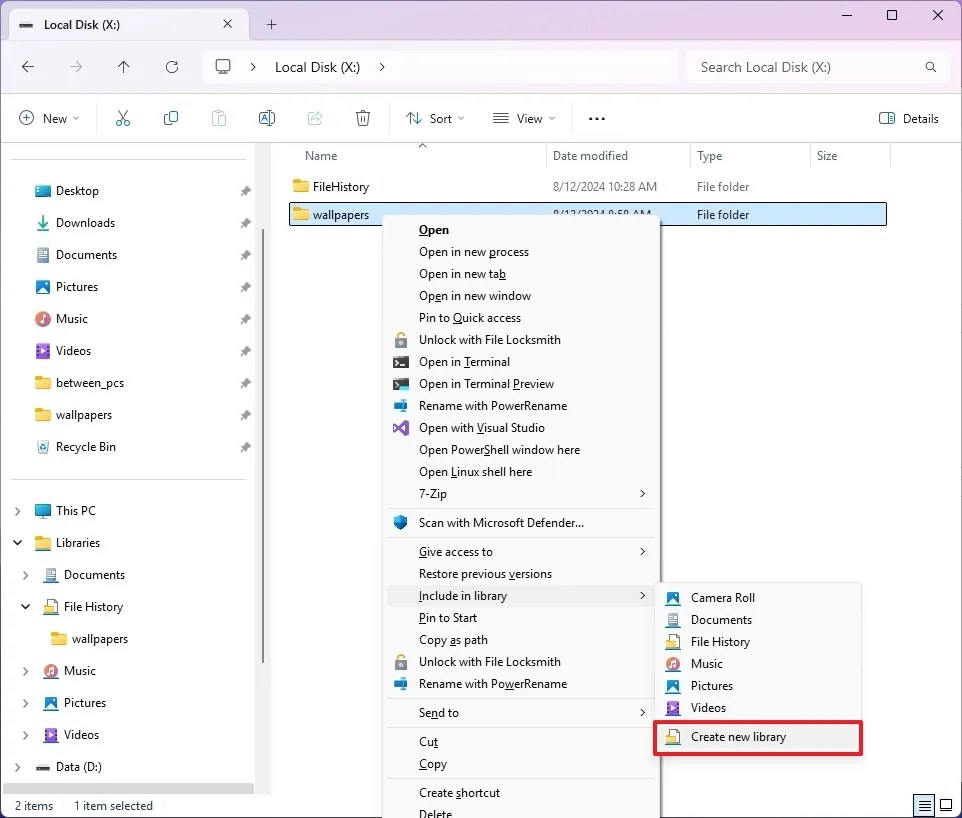Click the Up navigation arrow
The image size is (962, 818).
(124, 66)
